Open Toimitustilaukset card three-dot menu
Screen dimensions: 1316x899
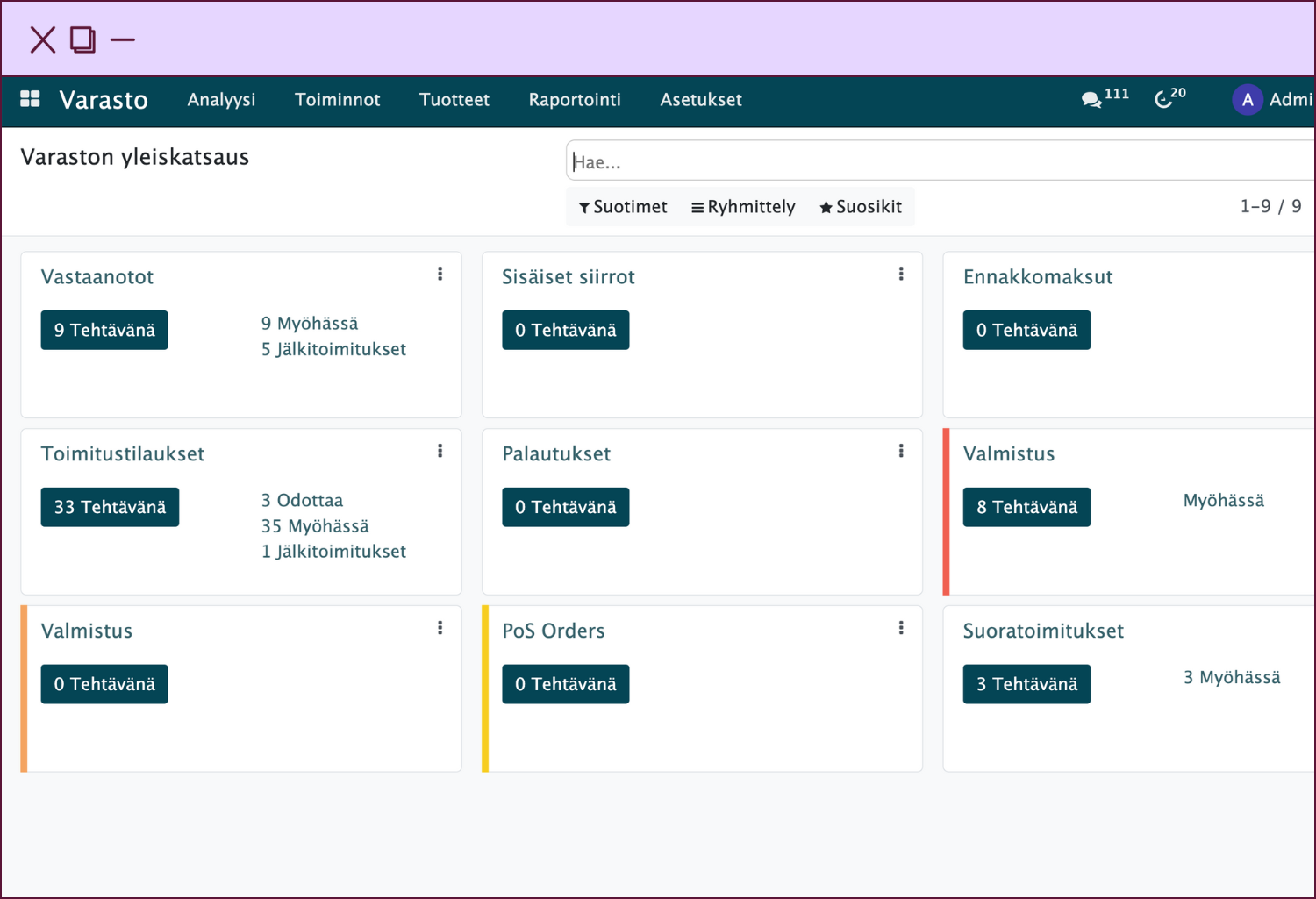coord(440,452)
